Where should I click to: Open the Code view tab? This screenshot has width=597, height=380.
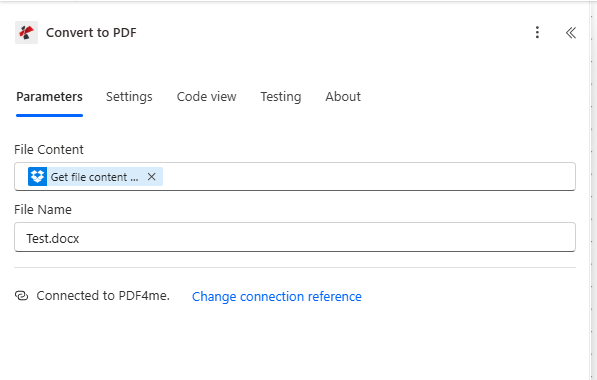click(x=206, y=97)
